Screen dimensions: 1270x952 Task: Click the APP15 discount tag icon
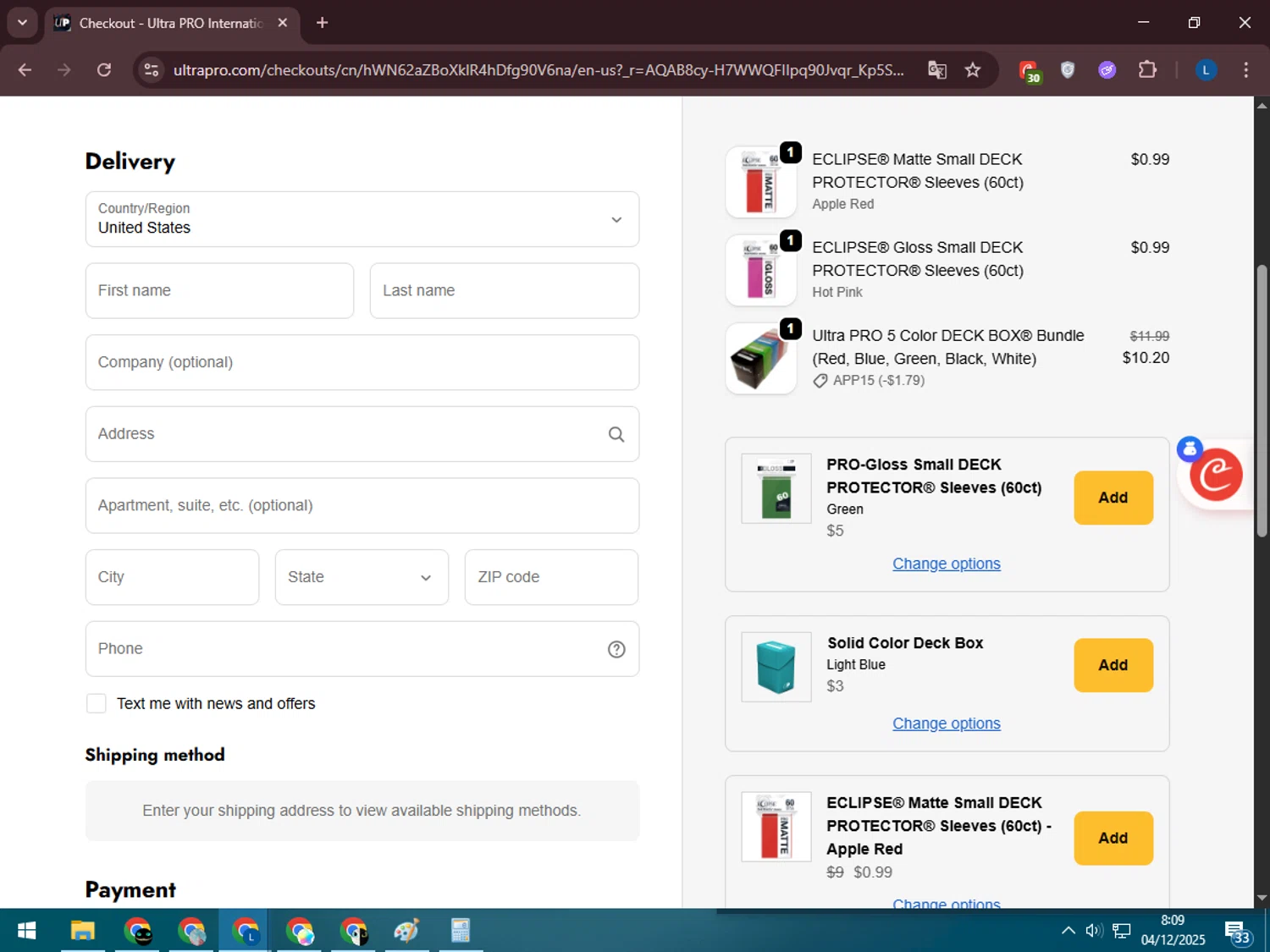(x=820, y=381)
